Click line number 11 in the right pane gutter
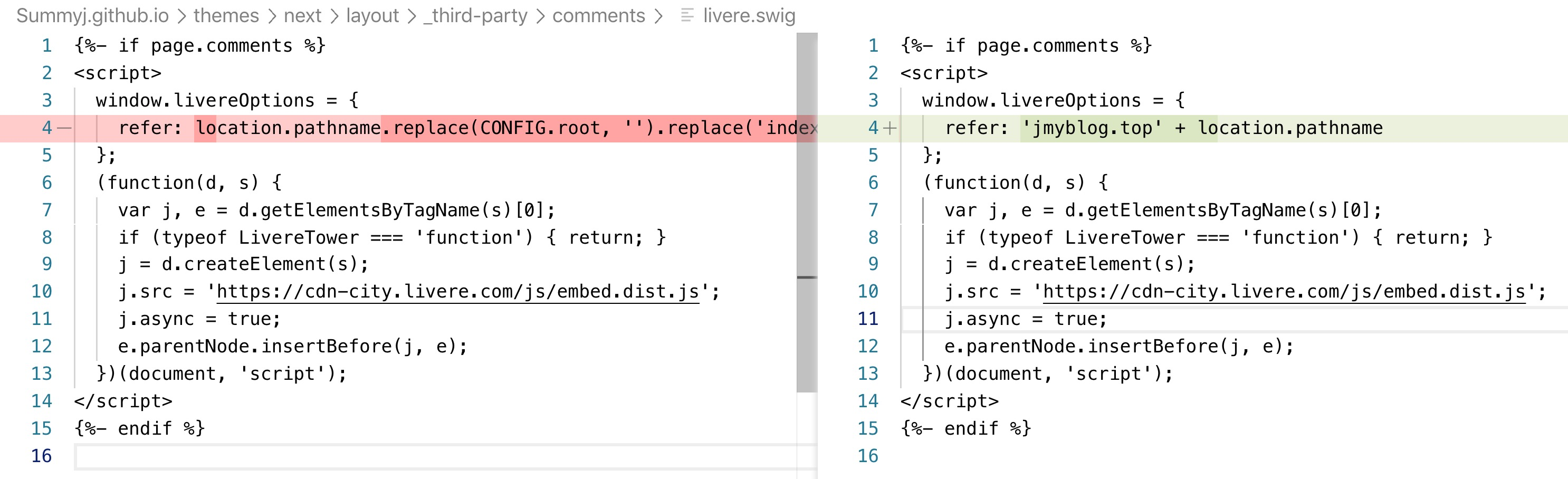 pyautogui.click(x=868, y=319)
